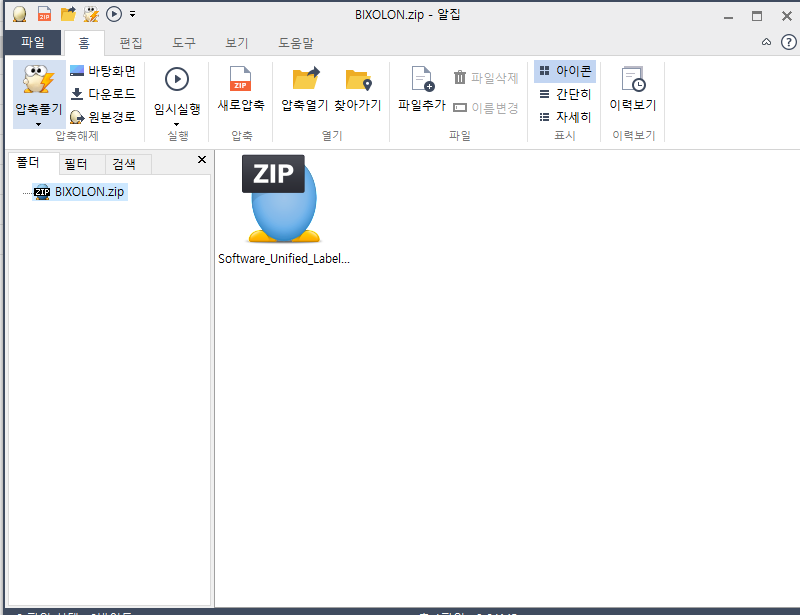Click the Software_Unified_Label... file name
This screenshot has width=800, height=615.
284,259
